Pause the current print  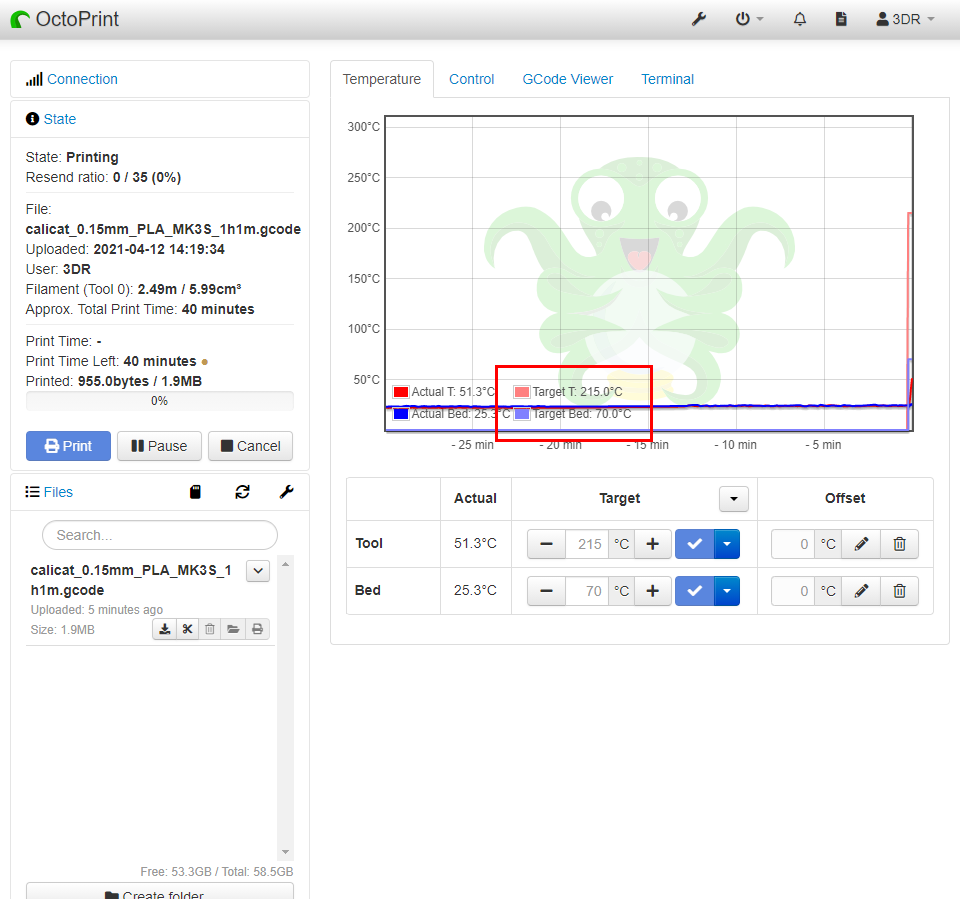pyautogui.click(x=159, y=446)
